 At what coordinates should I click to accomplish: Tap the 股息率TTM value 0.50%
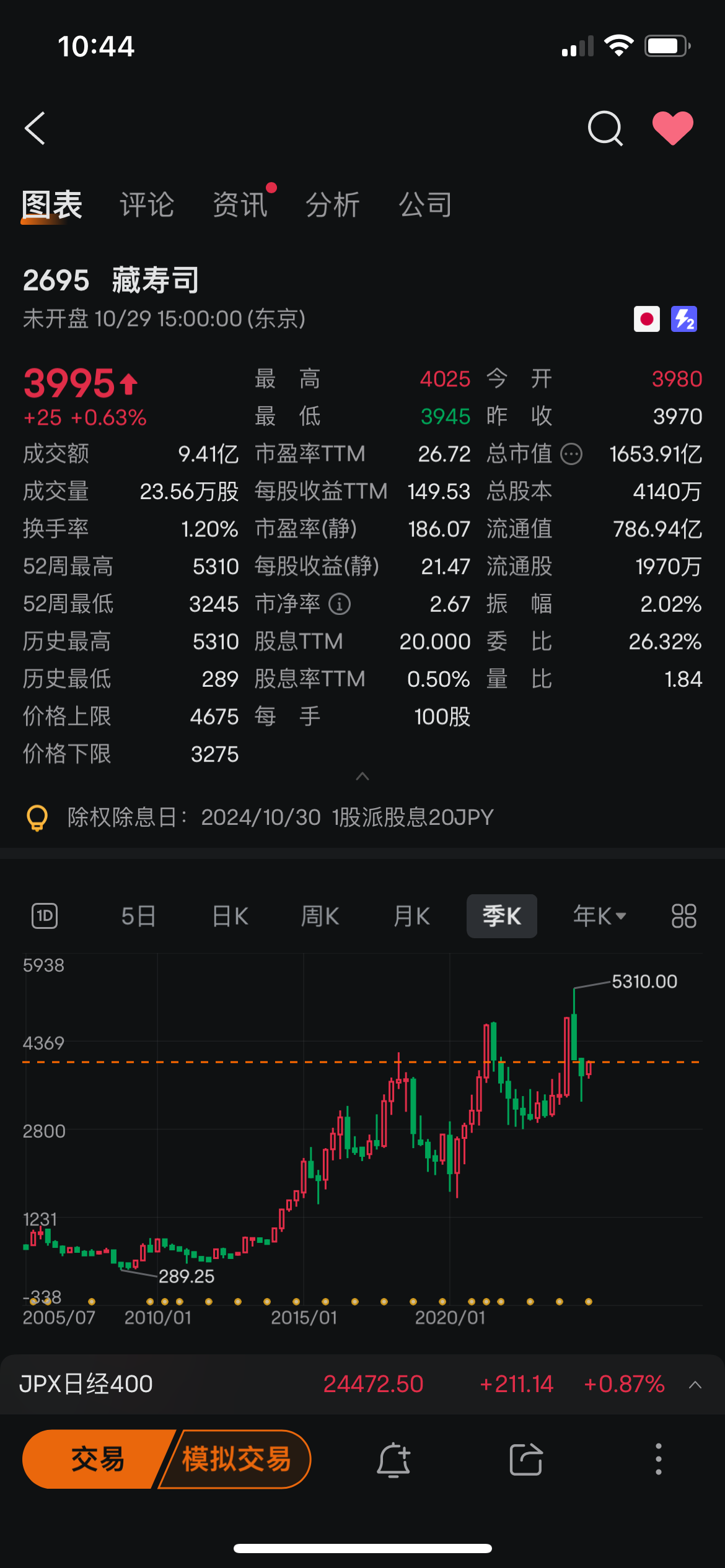point(439,679)
